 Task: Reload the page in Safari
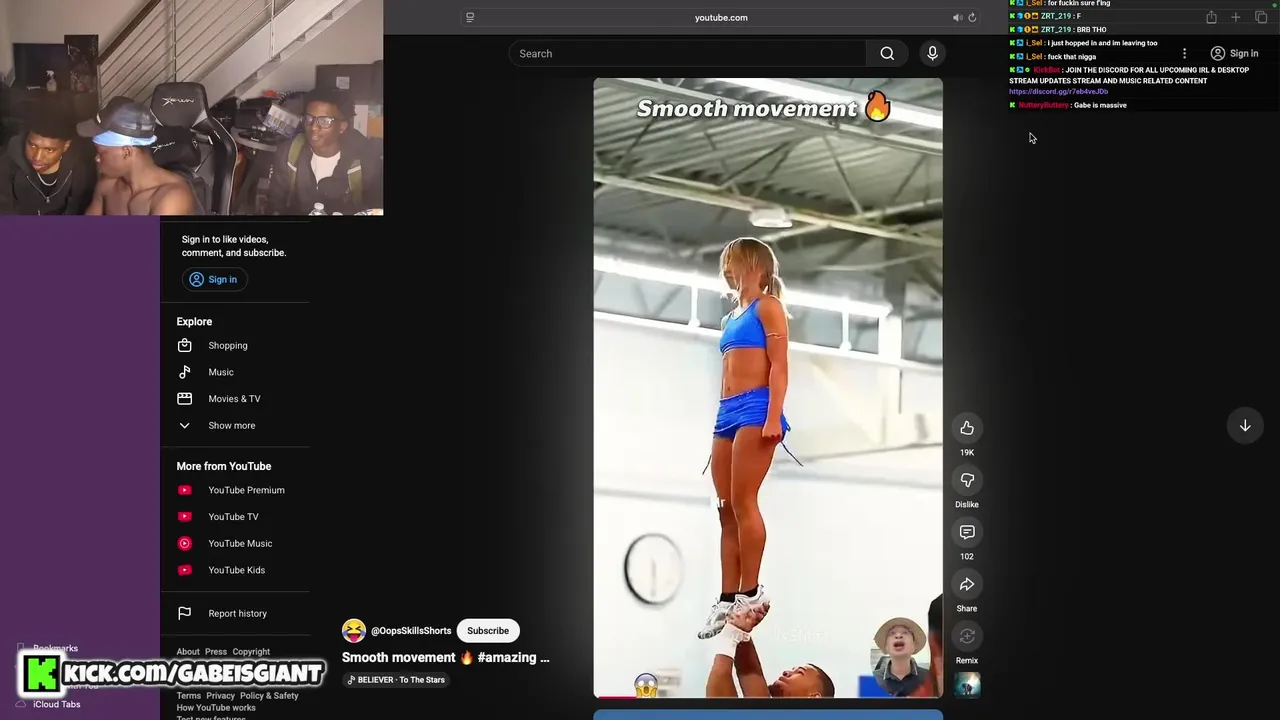[972, 17]
